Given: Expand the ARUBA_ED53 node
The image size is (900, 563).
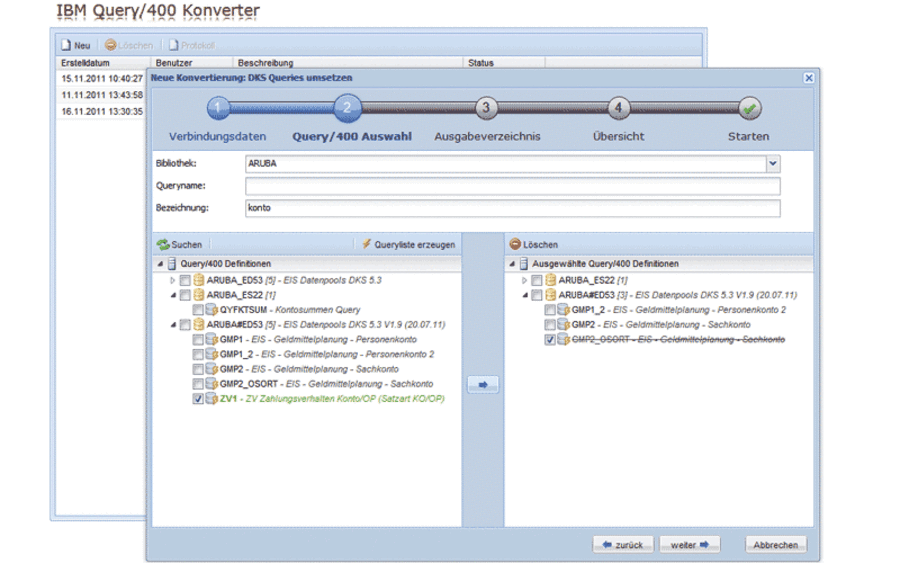Looking at the screenshot, I should pos(172,281).
